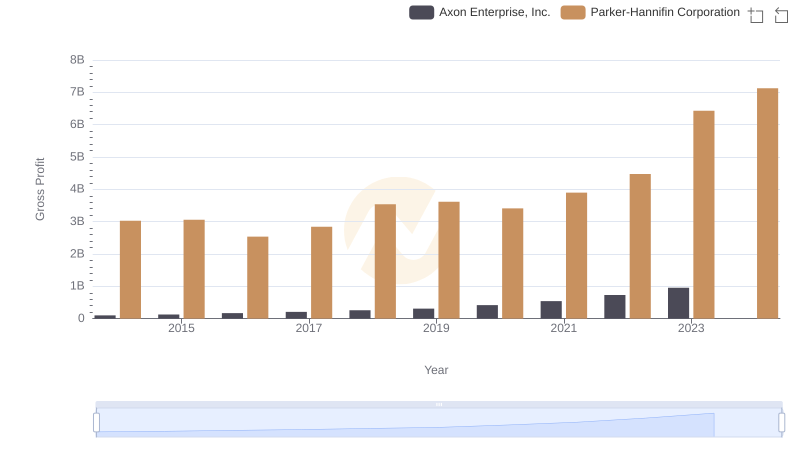800x461 pixels.
Task: Click the 2019 x-axis label
Action: click(x=436, y=328)
